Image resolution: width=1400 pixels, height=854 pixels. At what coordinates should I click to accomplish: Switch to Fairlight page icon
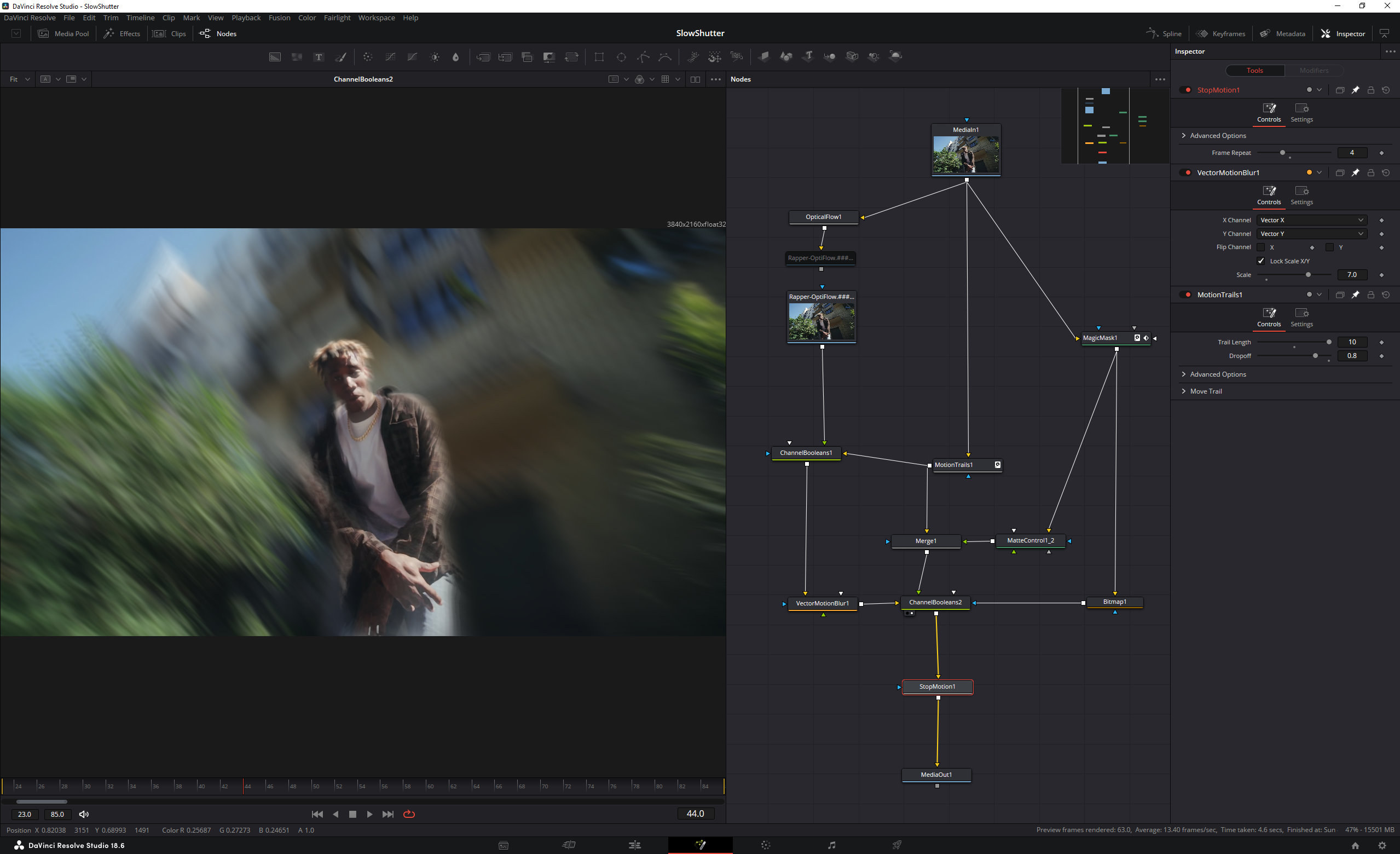coord(831,845)
